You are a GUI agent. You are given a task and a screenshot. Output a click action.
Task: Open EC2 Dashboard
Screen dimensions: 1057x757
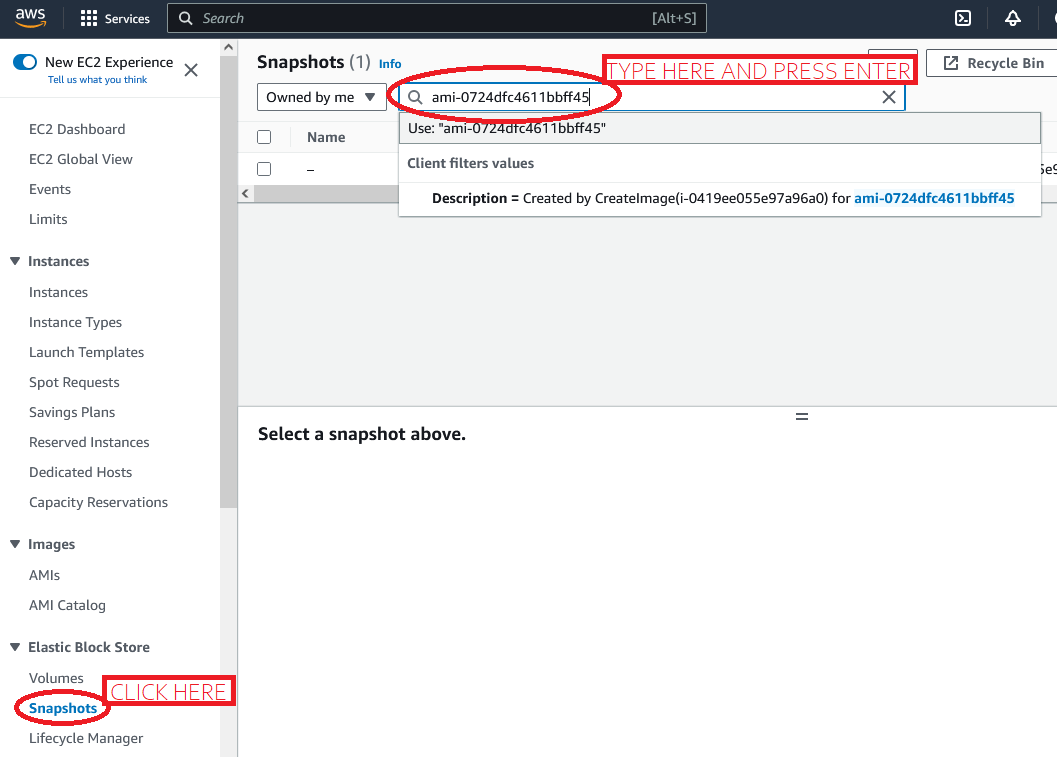77,129
